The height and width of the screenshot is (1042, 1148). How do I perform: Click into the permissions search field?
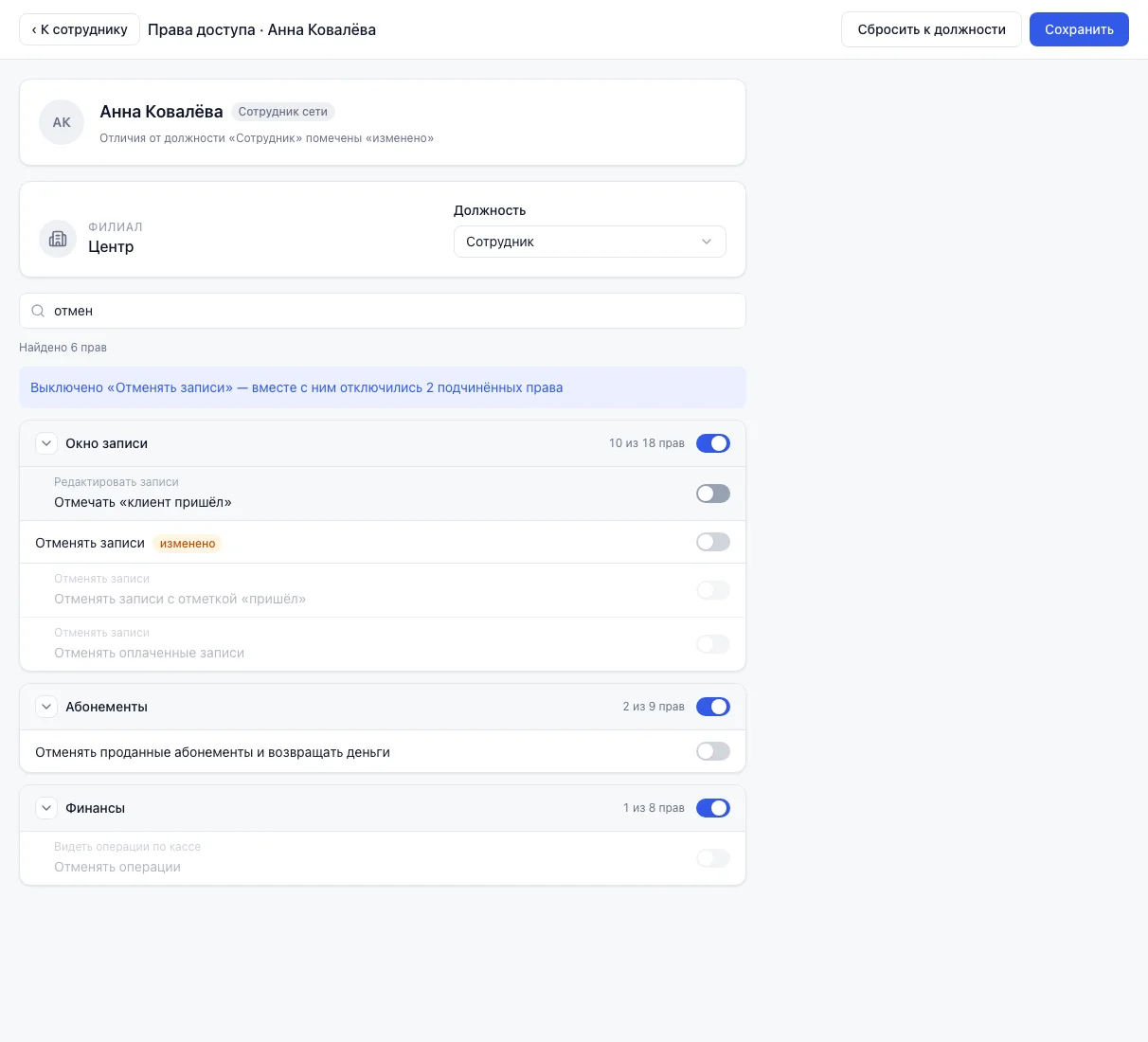pos(383,311)
